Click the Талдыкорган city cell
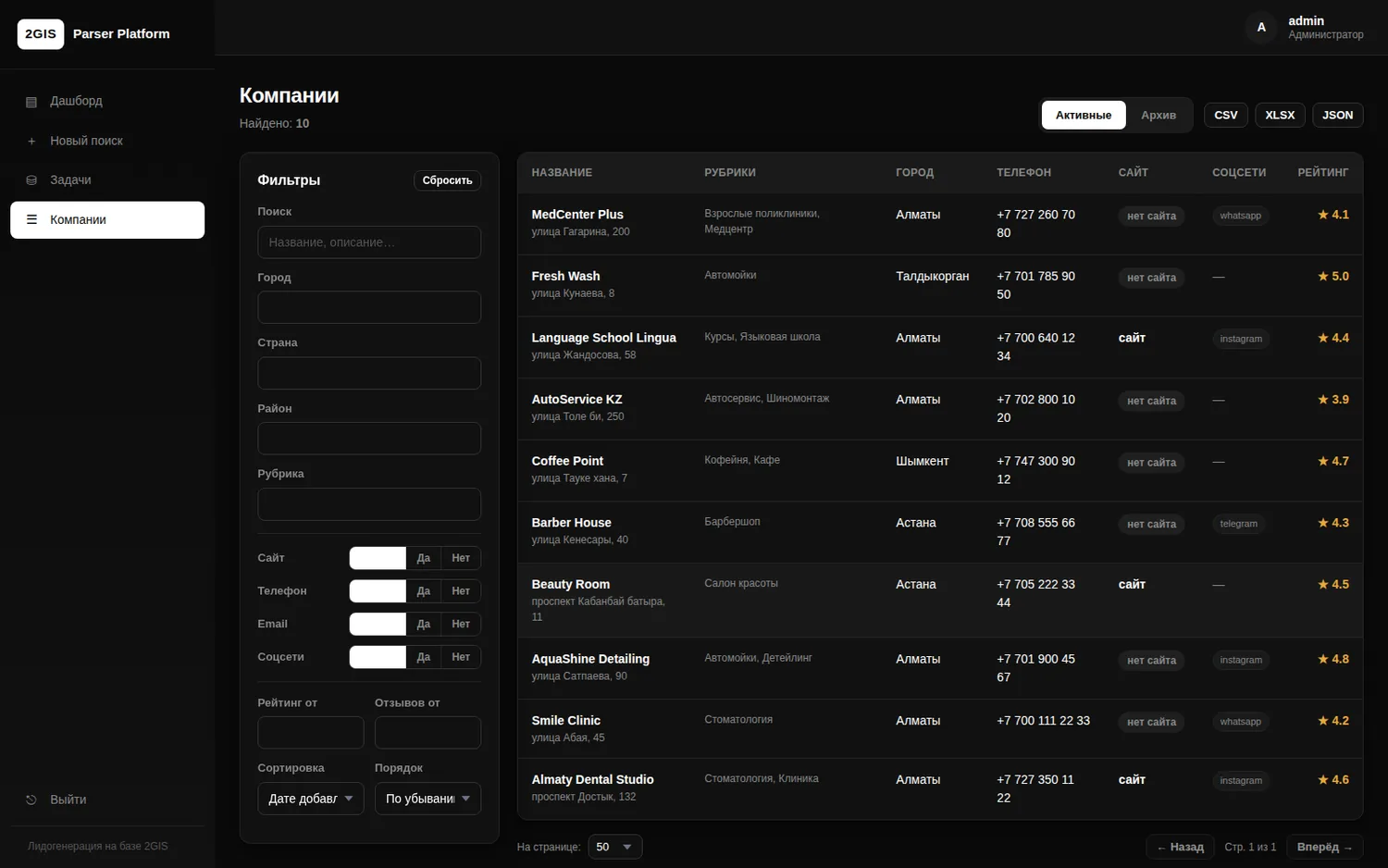This screenshot has height=868, width=1388. (x=933, y=277)
